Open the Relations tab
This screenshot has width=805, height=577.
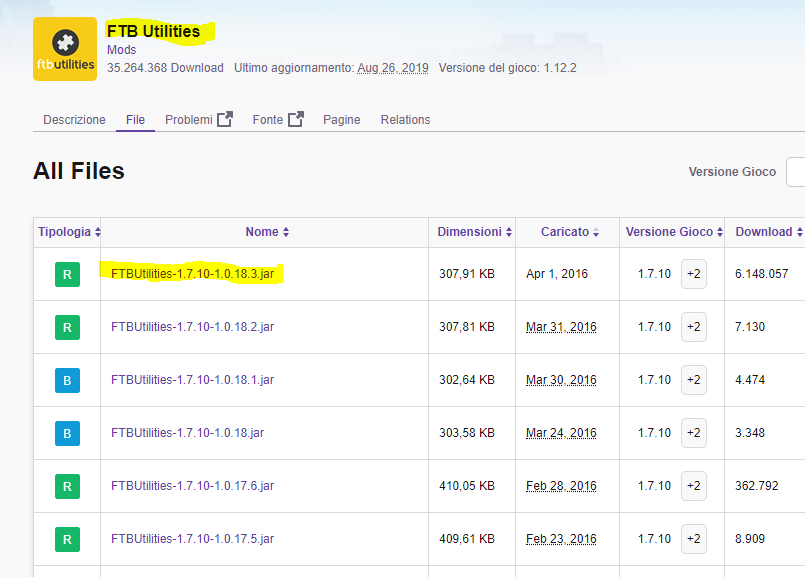(405, 120)
